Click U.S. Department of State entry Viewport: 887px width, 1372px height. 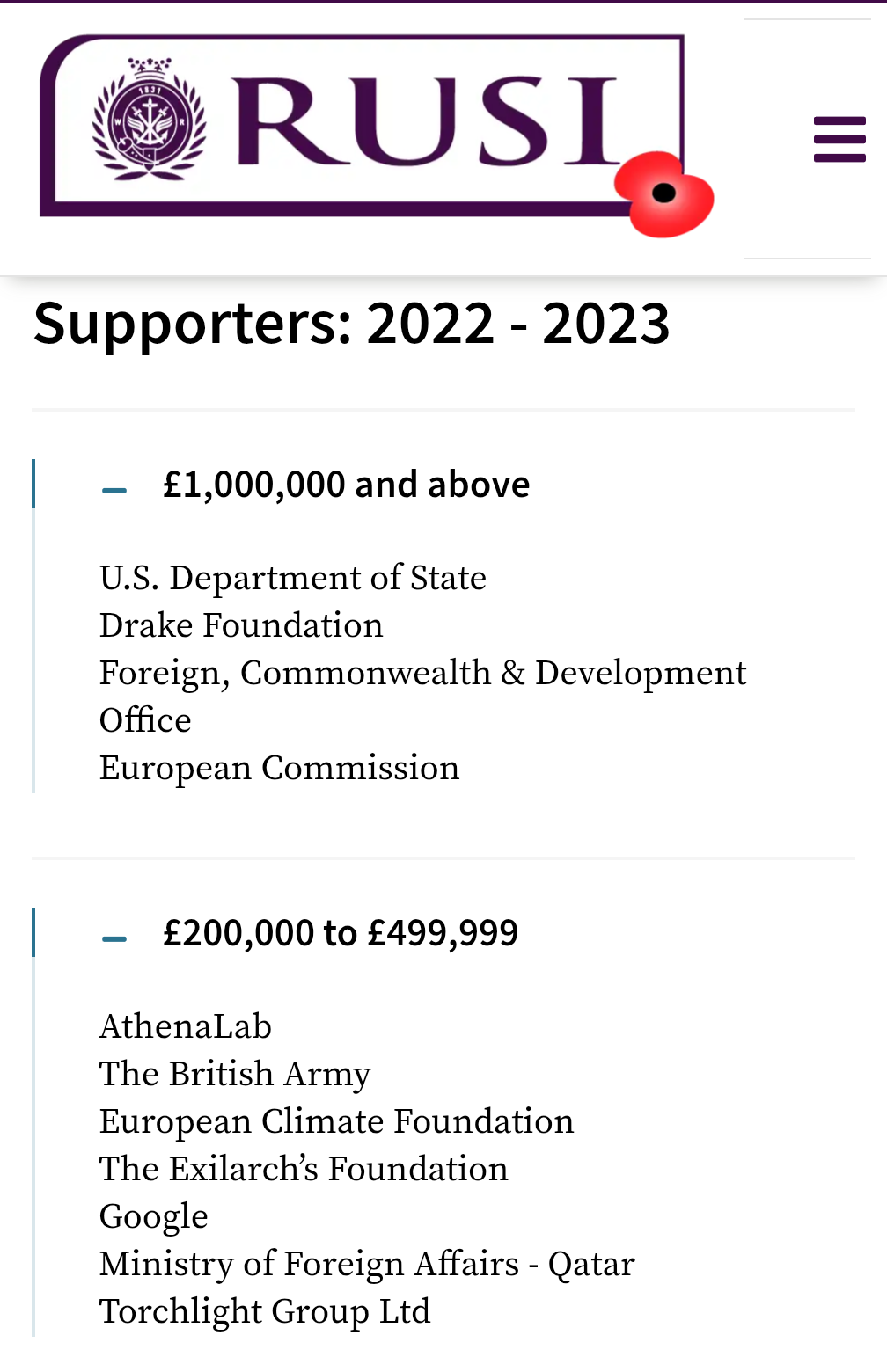coord(292,578)
